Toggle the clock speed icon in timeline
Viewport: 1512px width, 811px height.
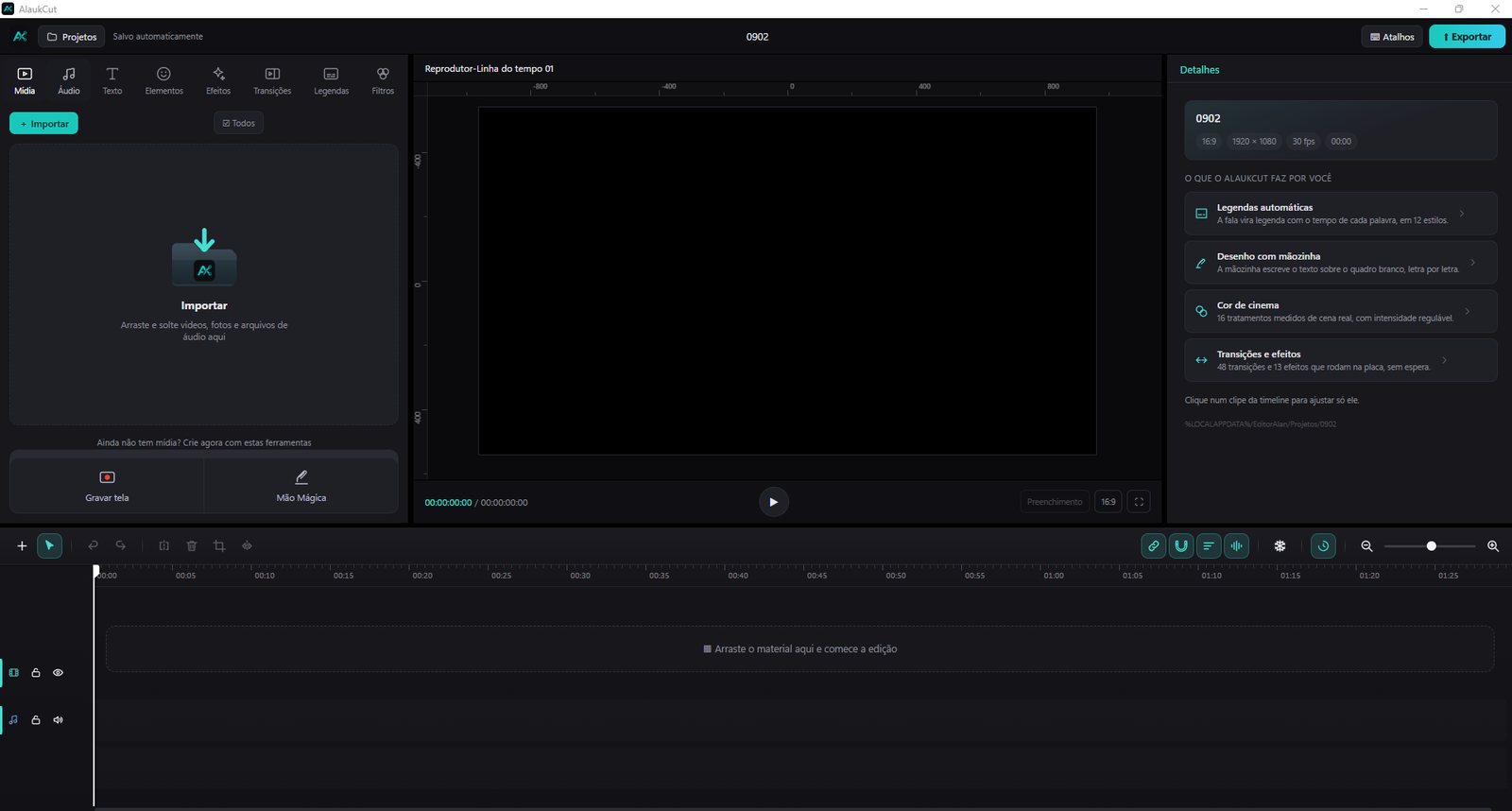tap(1323, 545)
